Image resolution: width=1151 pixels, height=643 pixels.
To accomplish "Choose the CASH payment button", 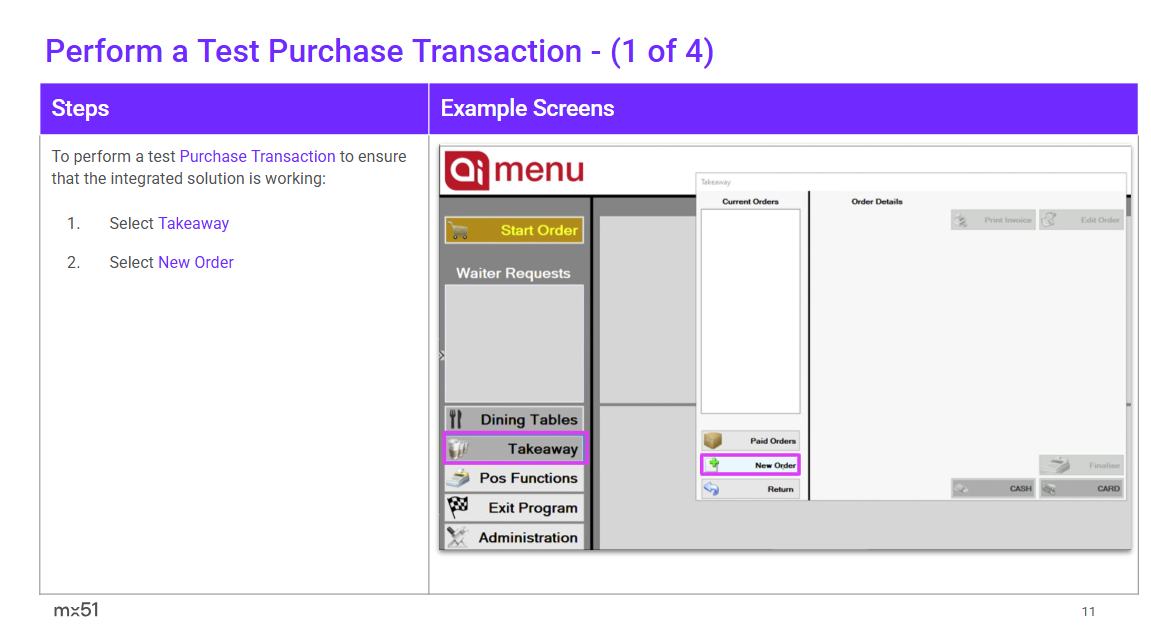I will pyautogui.click(x=993, y=489).
